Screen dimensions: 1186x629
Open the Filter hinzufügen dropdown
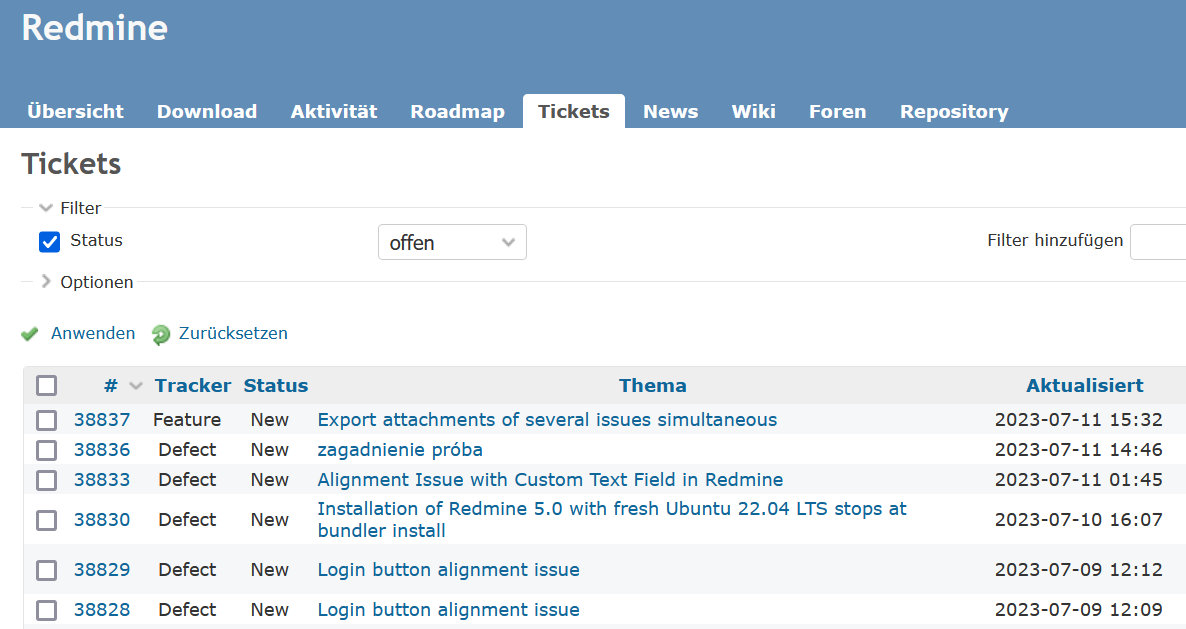tap(1158, 242)
